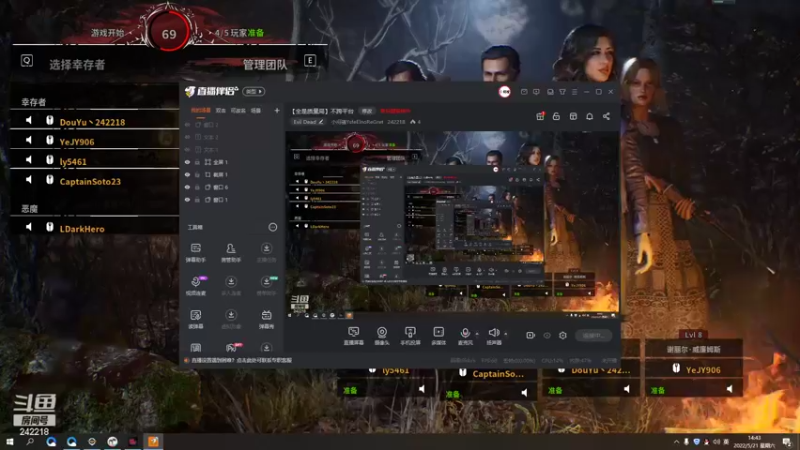
Task: Toggle visibility eye for 窗口 1 source
Action: (187, 200)
